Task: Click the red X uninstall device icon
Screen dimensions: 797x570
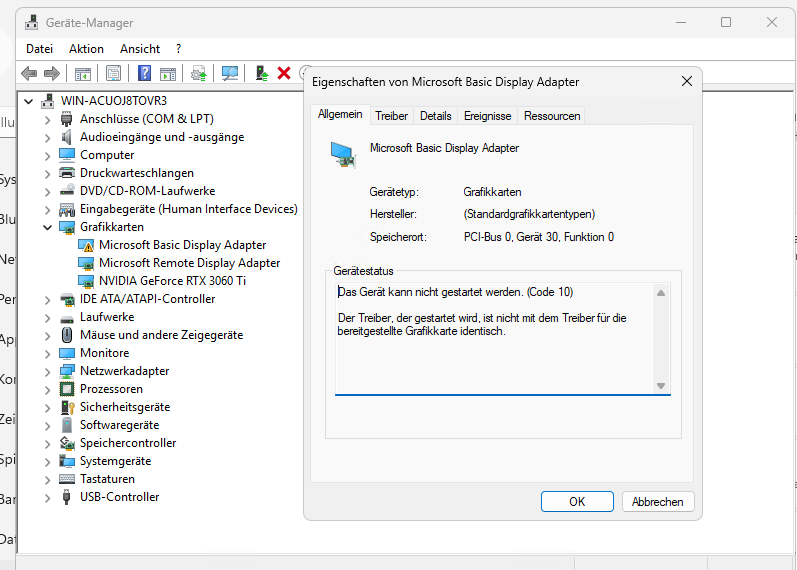Action: click(284, 73)
